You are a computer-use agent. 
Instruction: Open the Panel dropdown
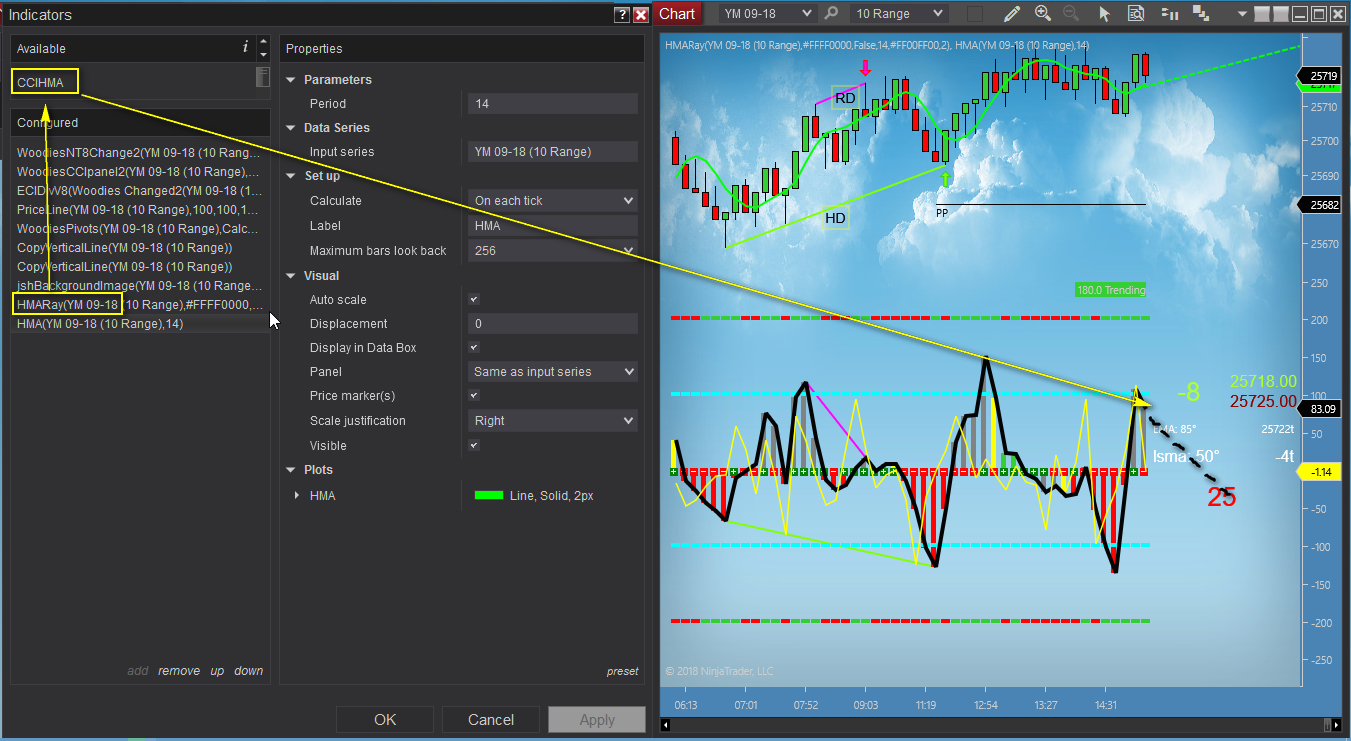coord(553,372)
